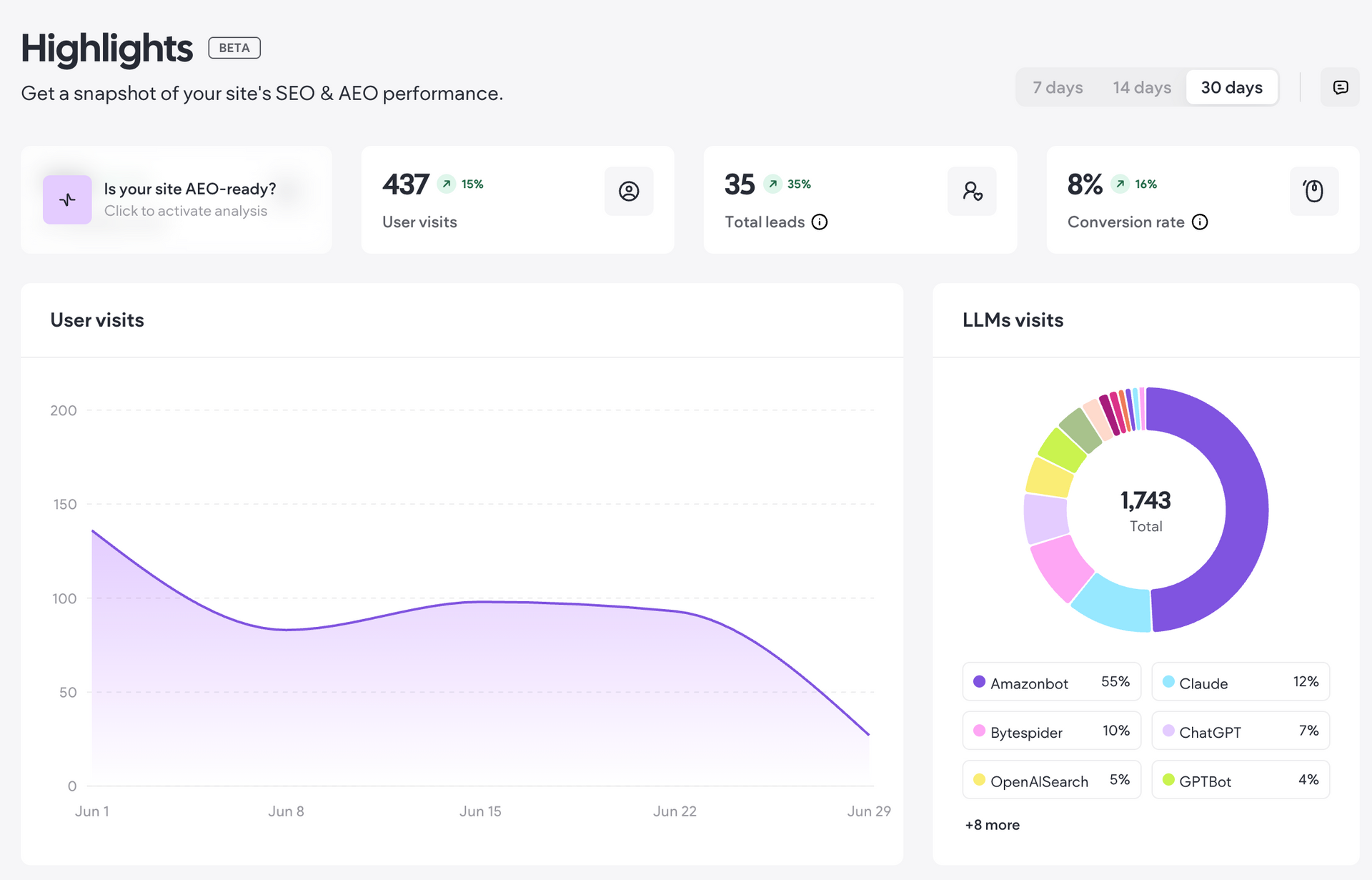Select the GPTBot legend item

pos(1241,780)
